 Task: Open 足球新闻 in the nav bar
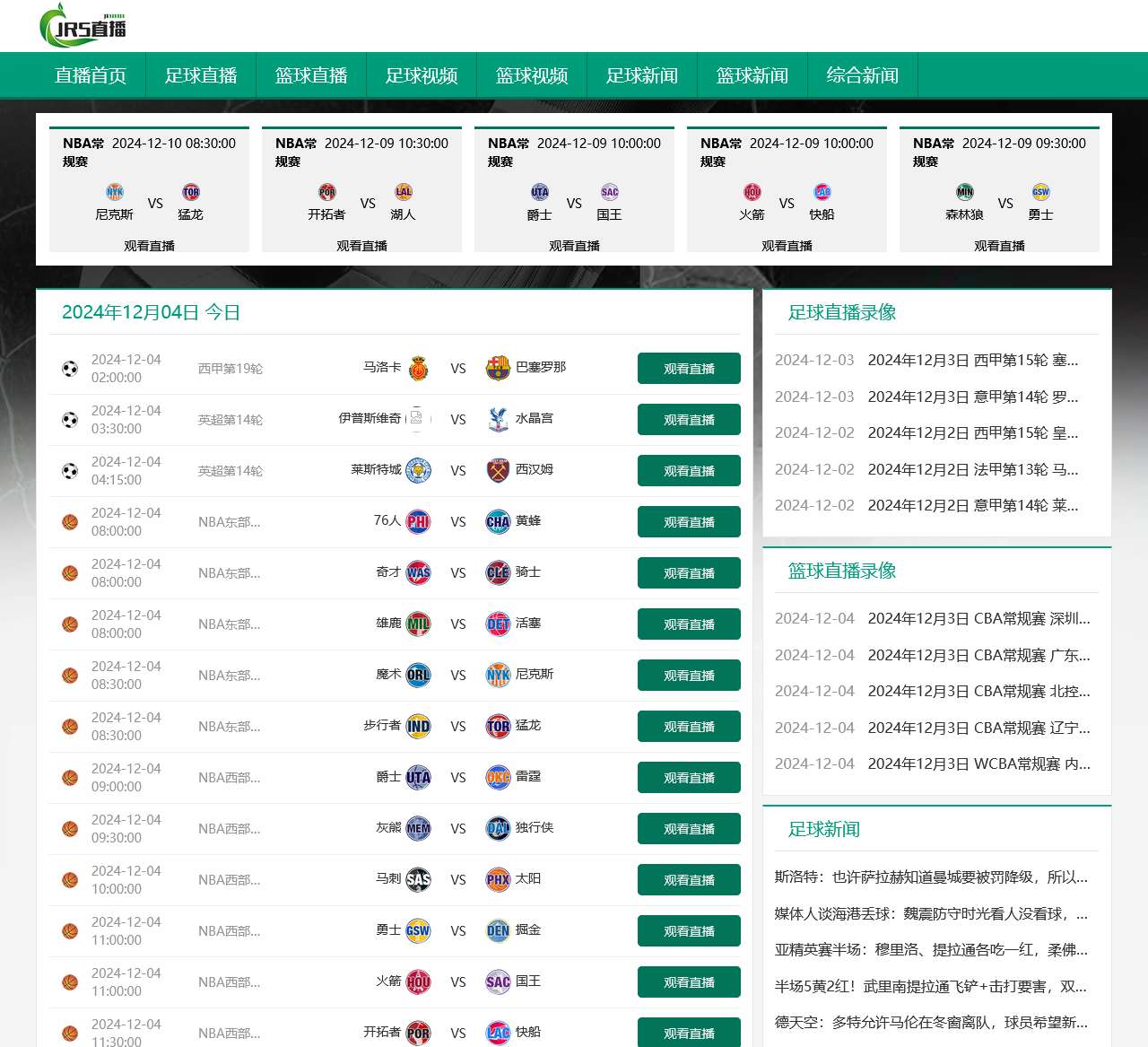tap(642, 75)
